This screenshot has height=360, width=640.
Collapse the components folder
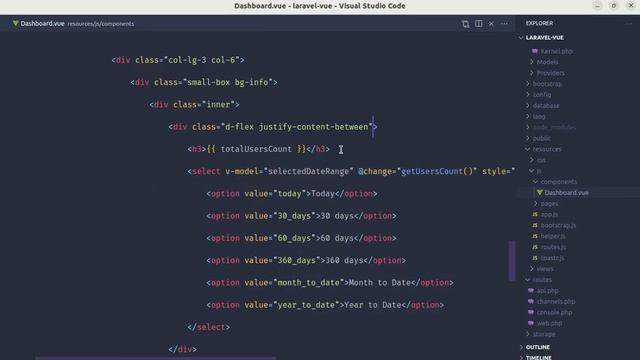(536, 182)
